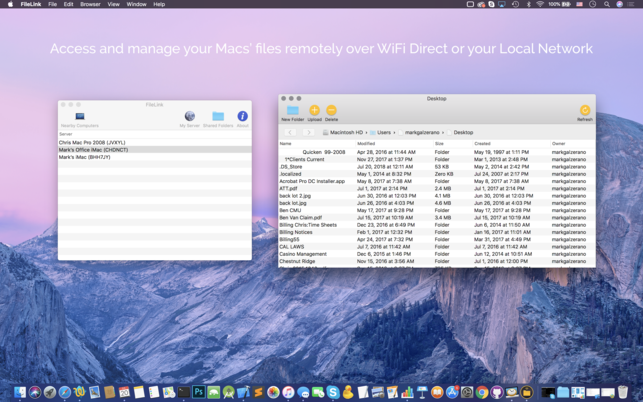Sort files by the Modified column header
The width and height of the screenshot is (643, 402).
tap(366, 144)
